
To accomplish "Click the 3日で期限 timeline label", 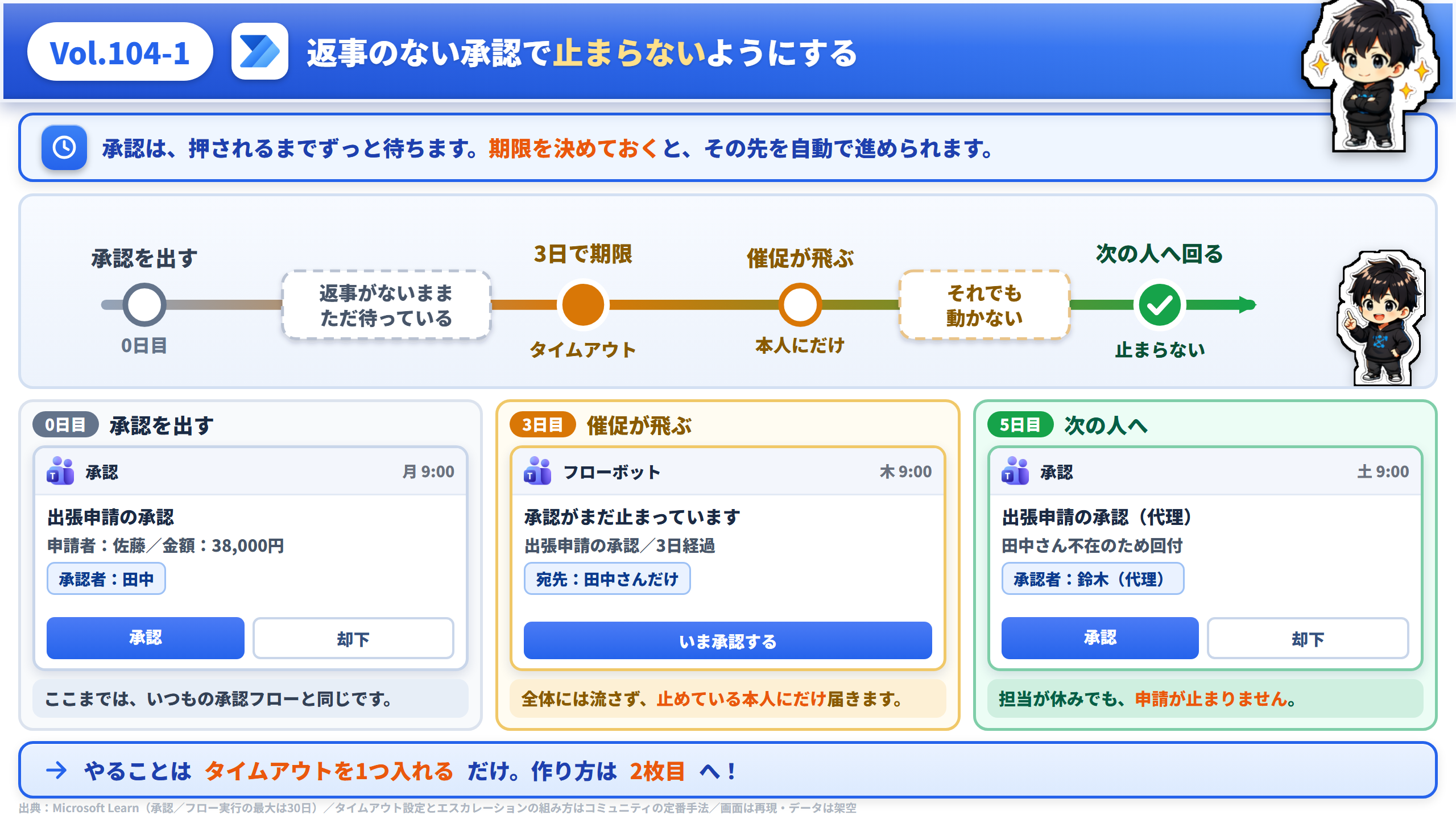I will (583, 254).
